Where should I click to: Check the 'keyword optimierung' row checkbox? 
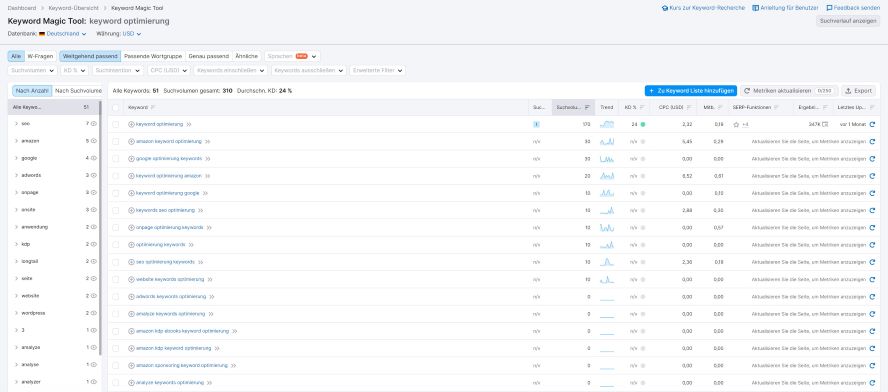coord(116,125)
